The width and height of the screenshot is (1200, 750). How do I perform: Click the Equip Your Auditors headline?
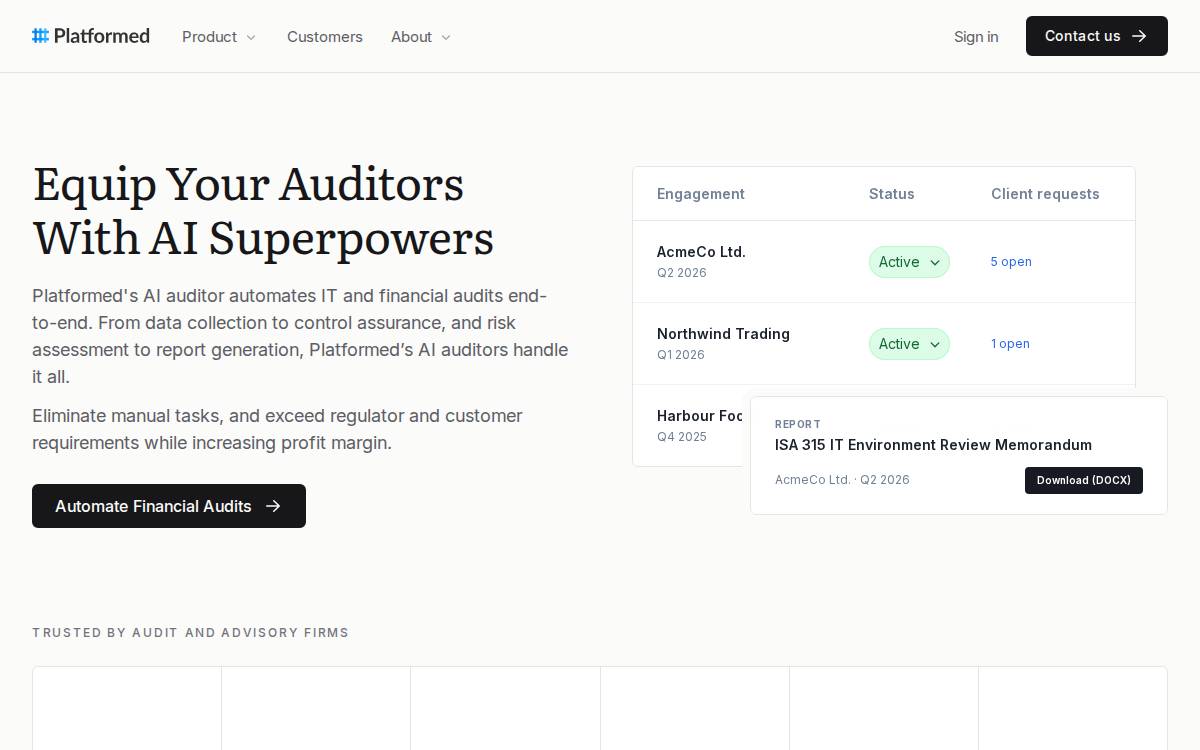coord(263,211)
